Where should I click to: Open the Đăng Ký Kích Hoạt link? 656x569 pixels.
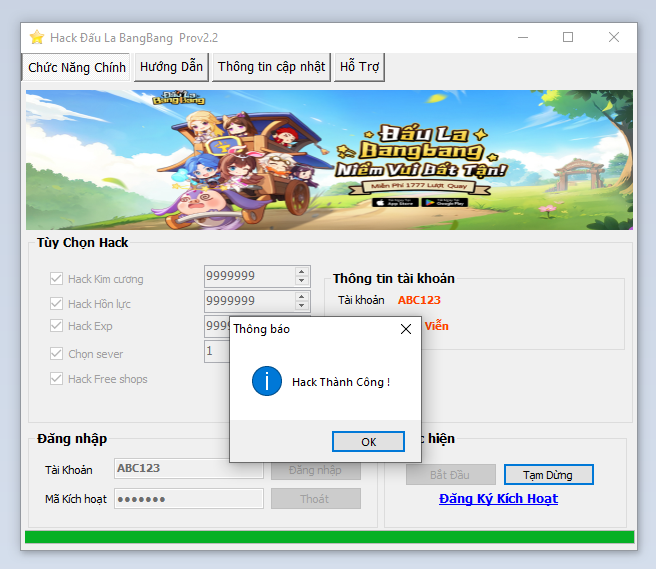(498, 499)
